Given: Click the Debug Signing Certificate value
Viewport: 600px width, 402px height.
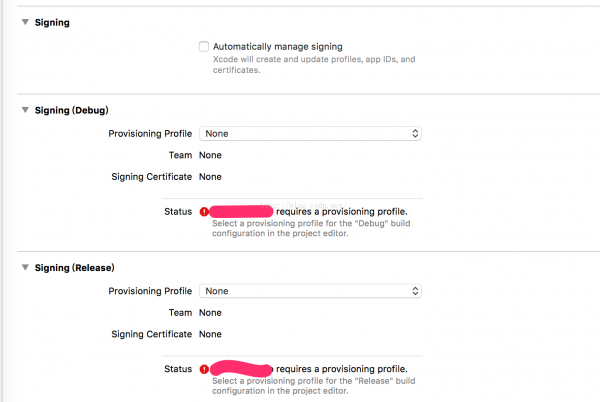Looking at the screenshot, I should click(210, 177).
